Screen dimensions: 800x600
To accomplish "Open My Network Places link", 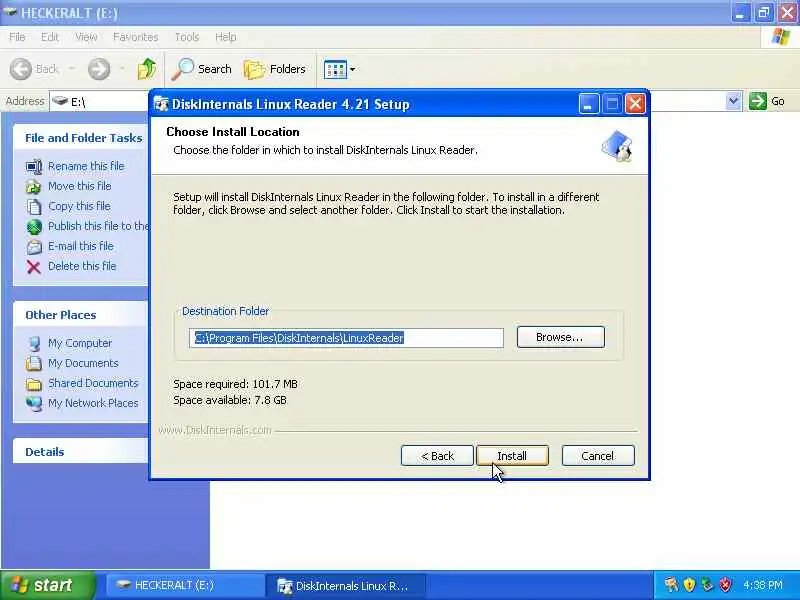I will pyautogui.click(x=93, y=403).
